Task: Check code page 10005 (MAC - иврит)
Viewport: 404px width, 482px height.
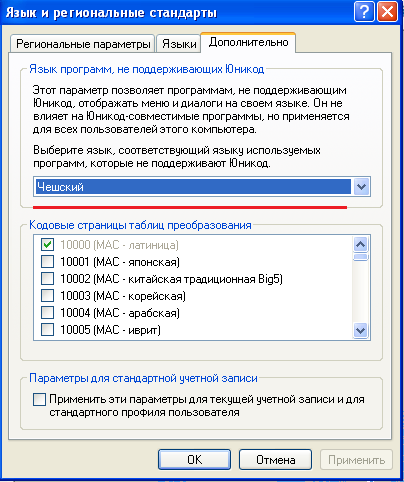Action: [47, 330]
